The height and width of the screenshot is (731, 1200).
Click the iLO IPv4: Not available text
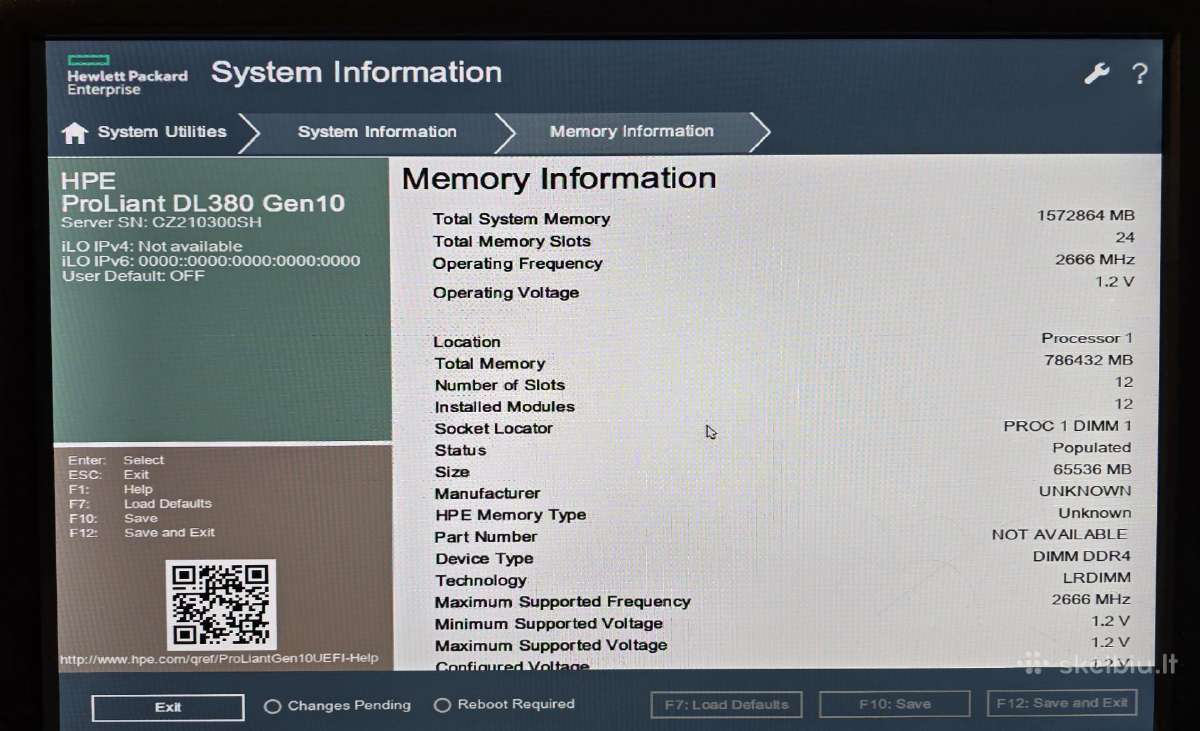tap(152, 246)
